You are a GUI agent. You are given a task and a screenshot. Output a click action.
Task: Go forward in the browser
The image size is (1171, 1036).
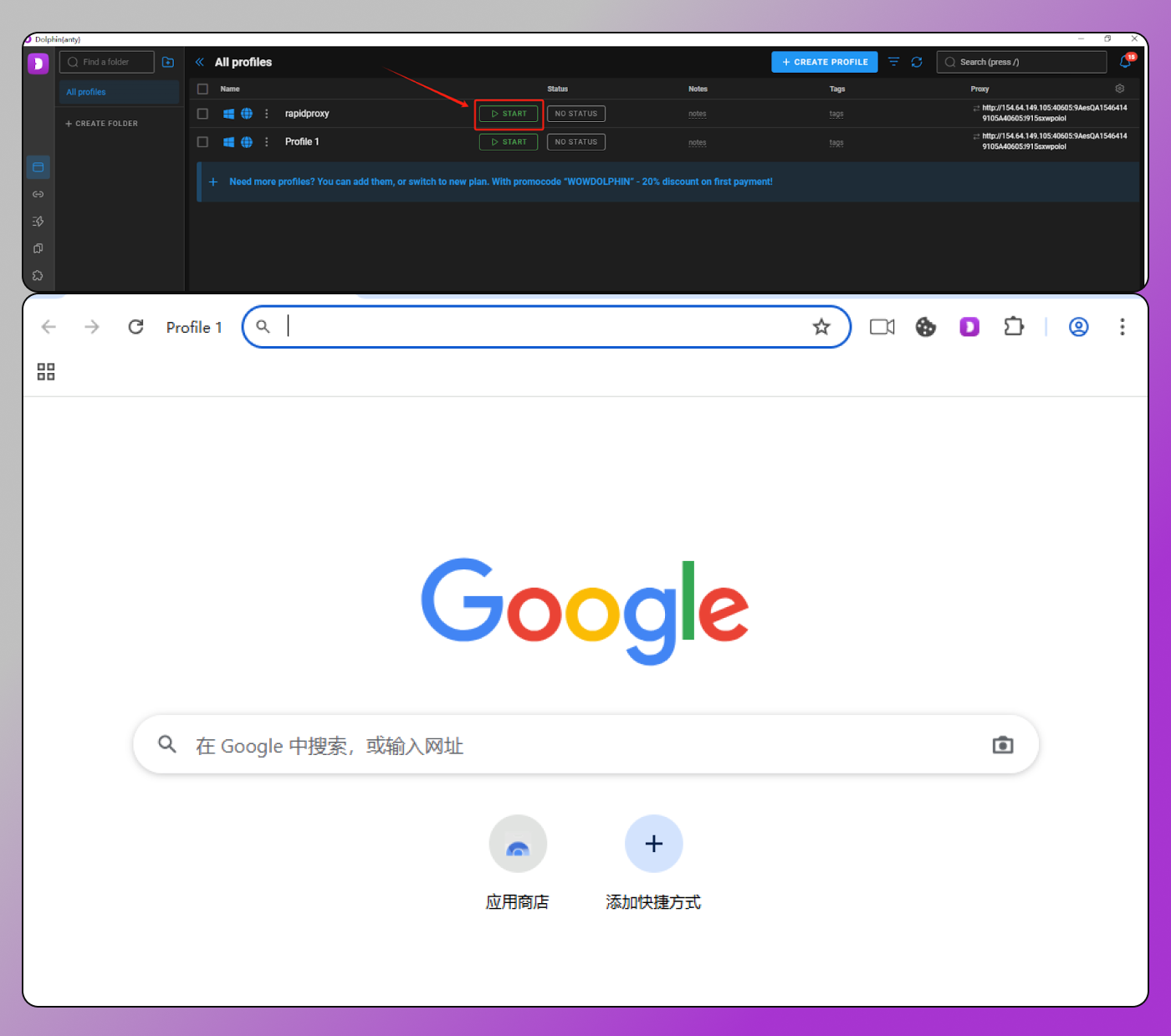tap(92, 327)
